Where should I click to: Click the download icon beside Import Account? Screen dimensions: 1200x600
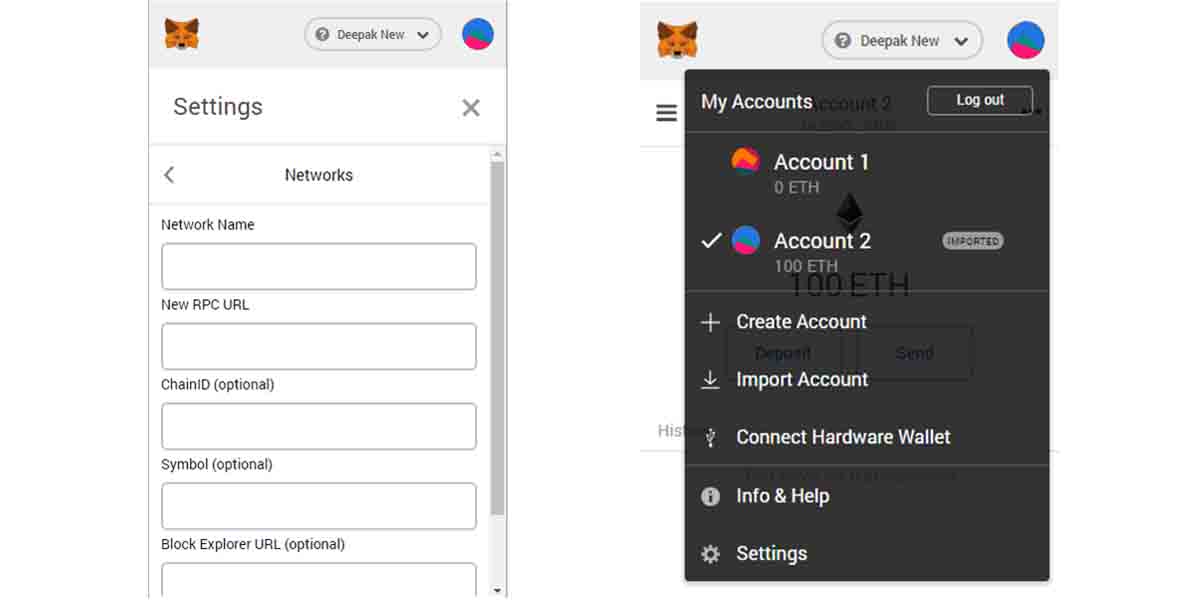(710, 380)
